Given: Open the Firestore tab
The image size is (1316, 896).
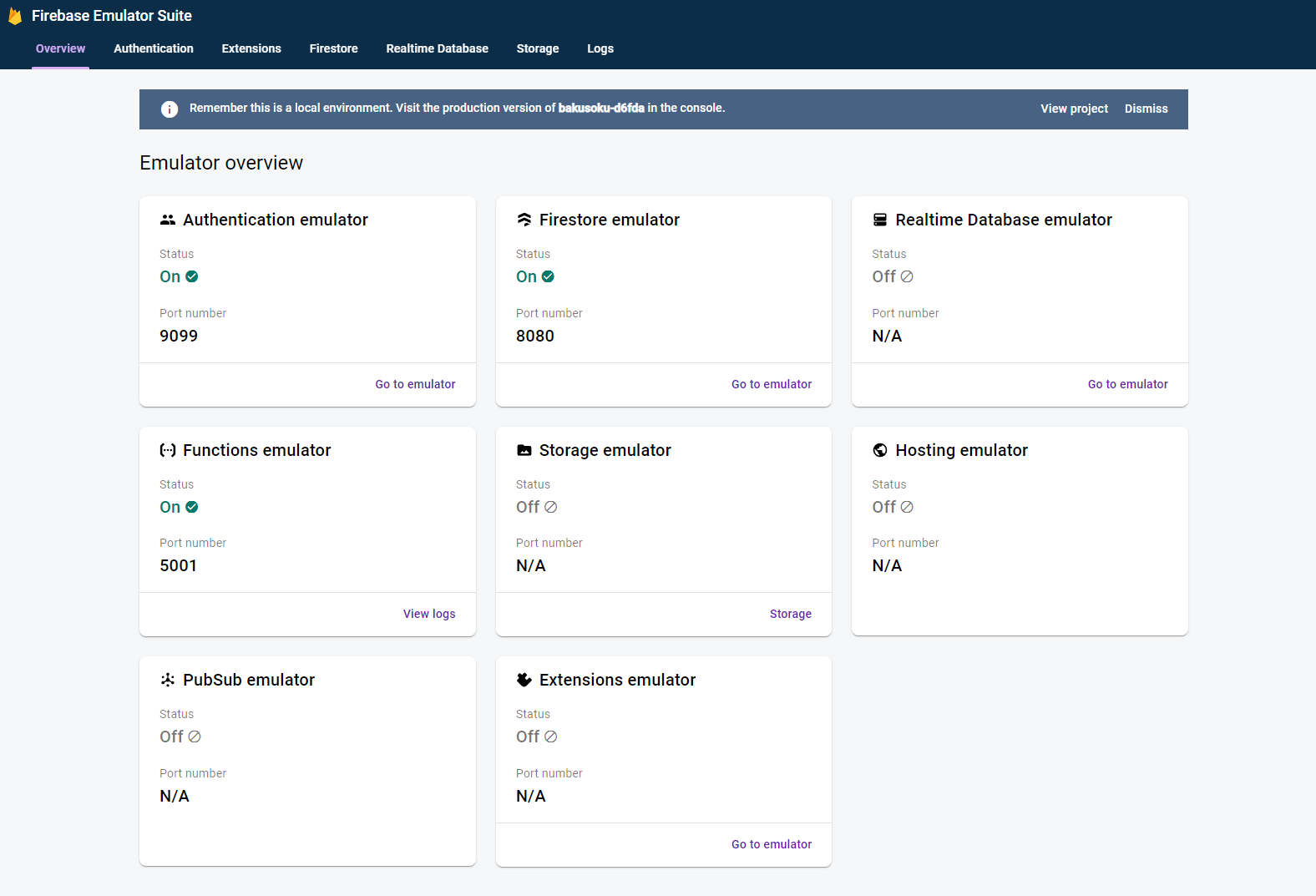Looking at the screenshot, I should pyautogui.click(x=334, y=48).
